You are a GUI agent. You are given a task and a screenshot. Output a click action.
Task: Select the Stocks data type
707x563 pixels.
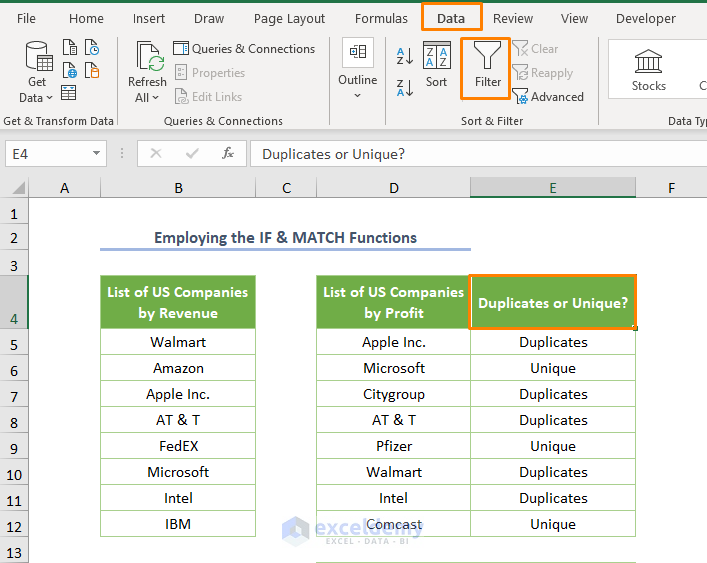point(648,68)
